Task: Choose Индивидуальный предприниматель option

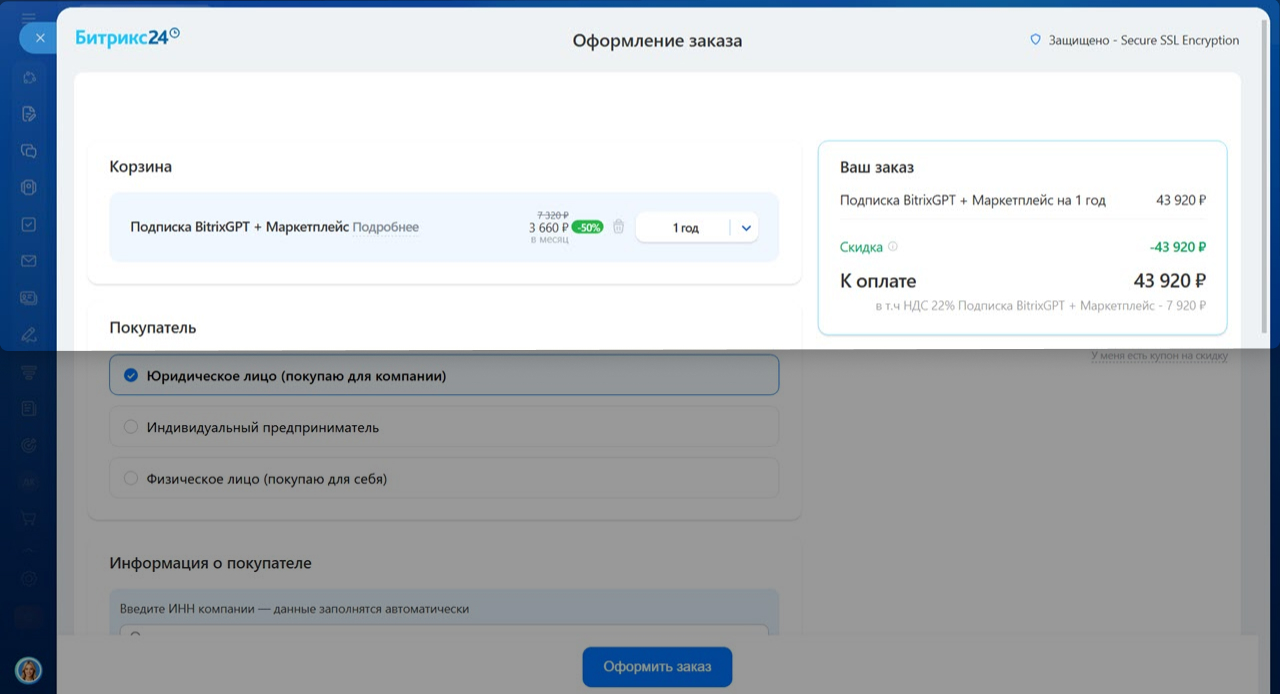Action: (x=130, y=427)
